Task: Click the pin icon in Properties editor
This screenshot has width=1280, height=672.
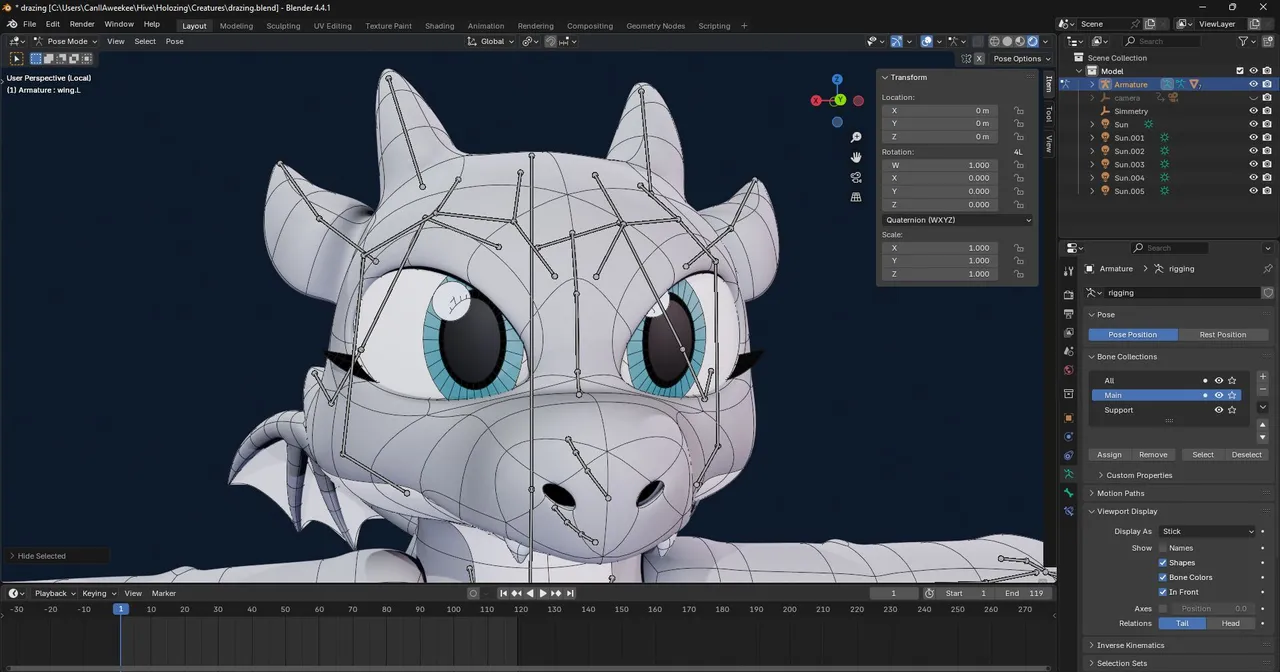Action: 1268,268
